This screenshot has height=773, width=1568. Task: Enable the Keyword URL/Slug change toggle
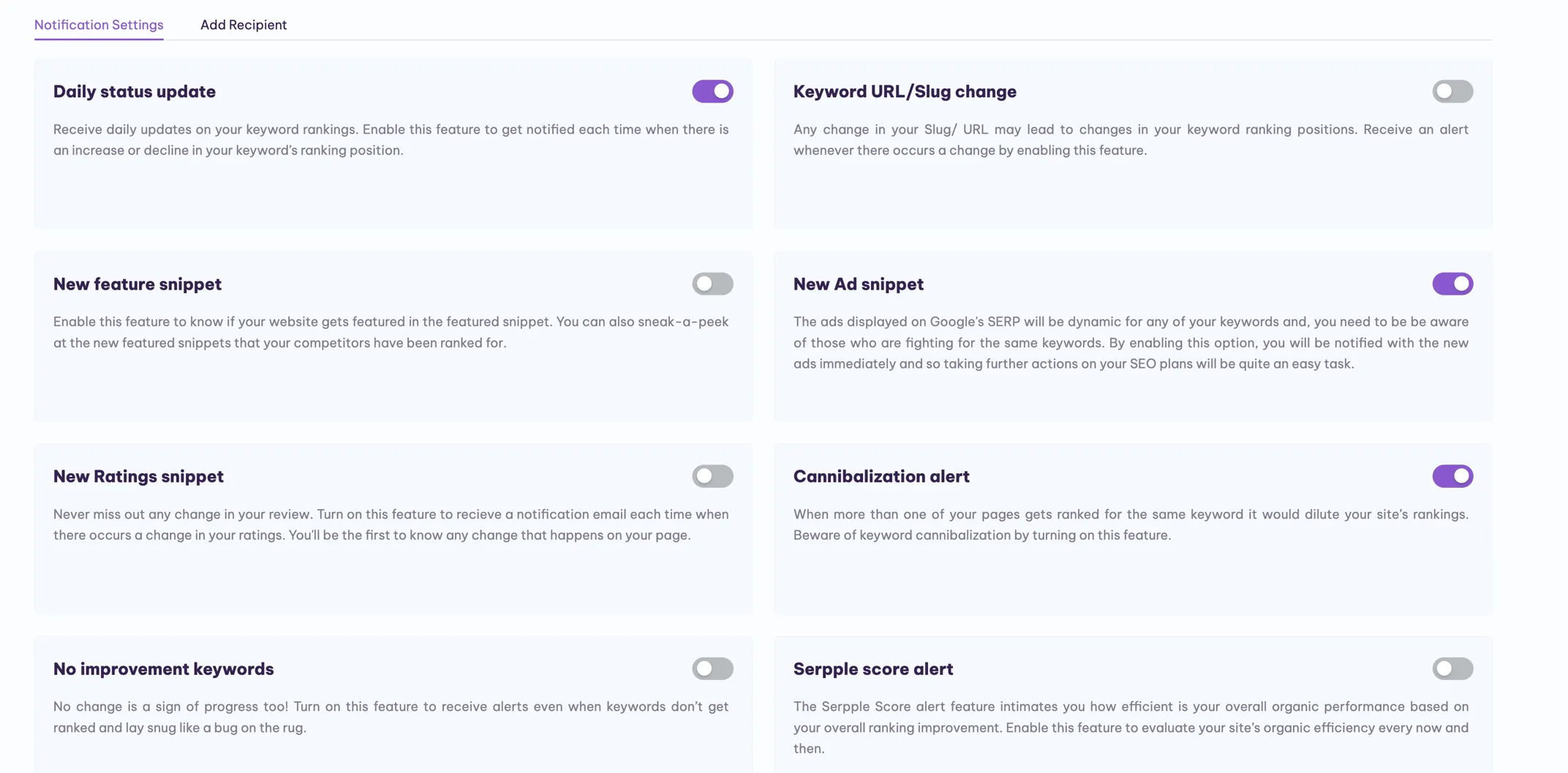coord(1452,91)
